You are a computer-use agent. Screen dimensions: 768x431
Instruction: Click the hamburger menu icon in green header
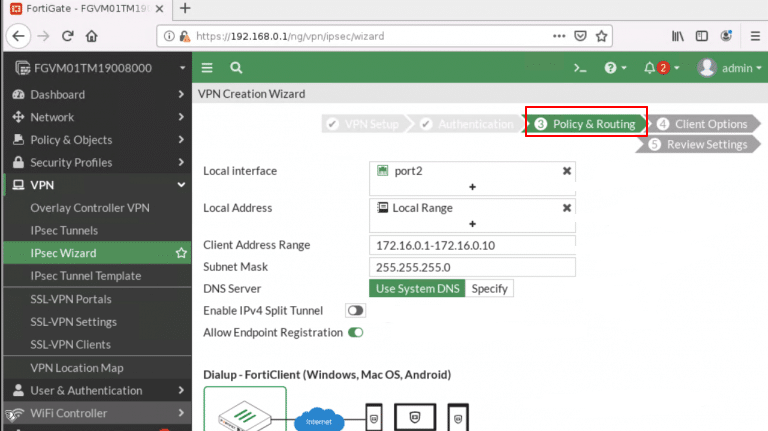tap(207, 68)
